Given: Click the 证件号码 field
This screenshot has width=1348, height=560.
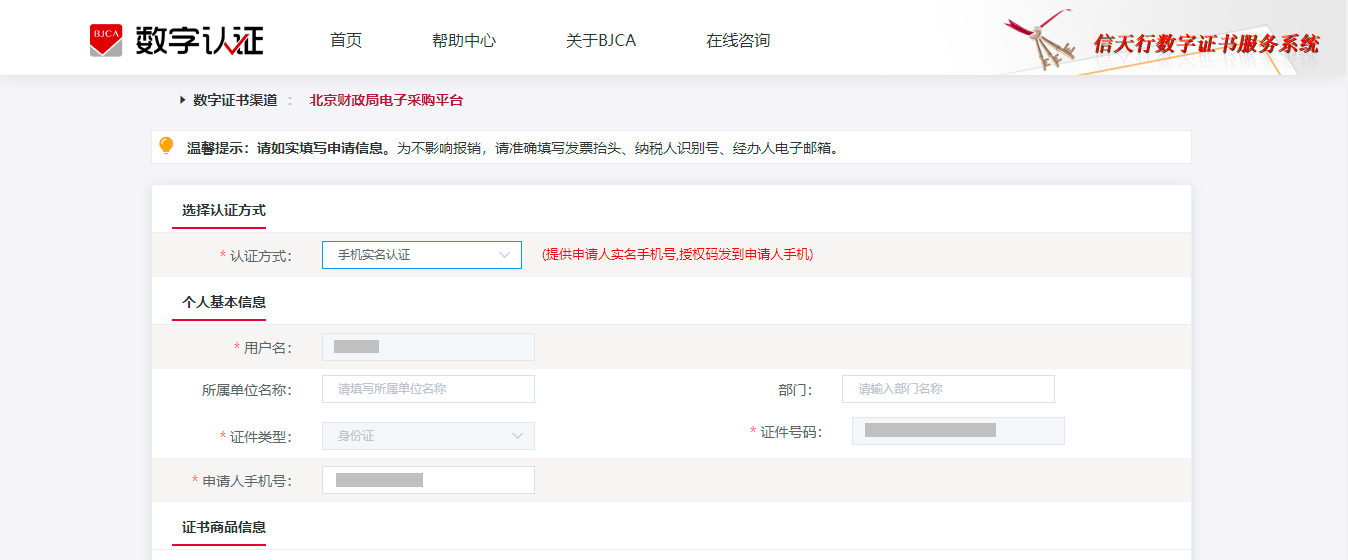Looking at the screenshot, I should click(958, 431).
